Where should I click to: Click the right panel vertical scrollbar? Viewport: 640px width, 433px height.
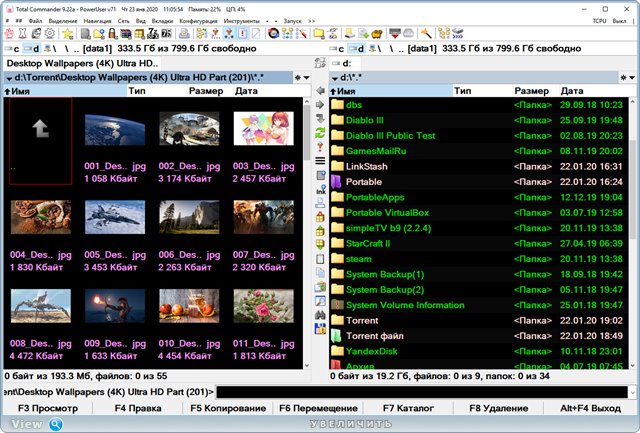[x=632, y=233]
